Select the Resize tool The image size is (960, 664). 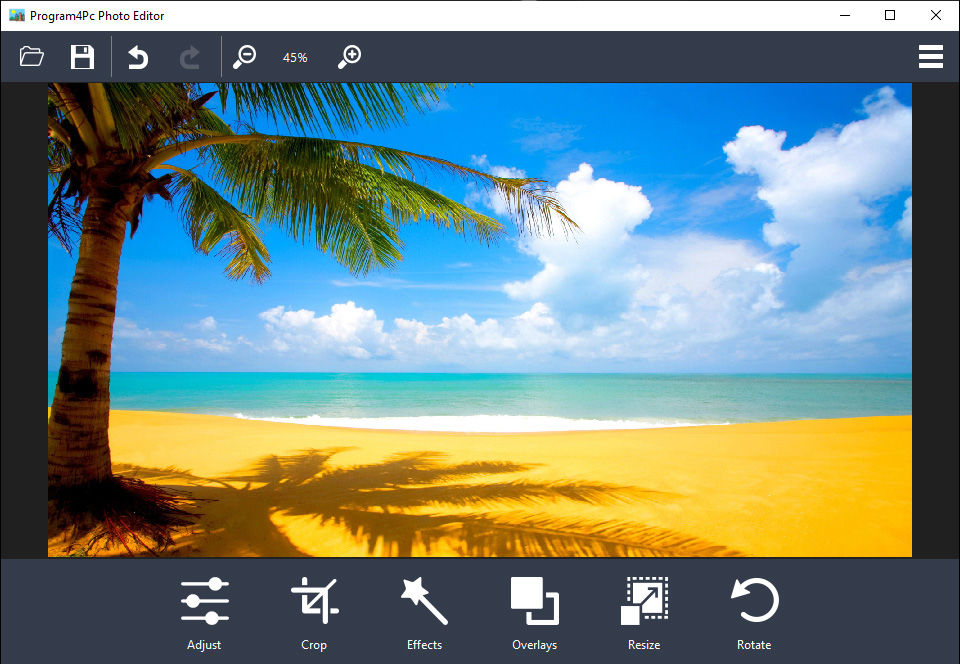644,613
